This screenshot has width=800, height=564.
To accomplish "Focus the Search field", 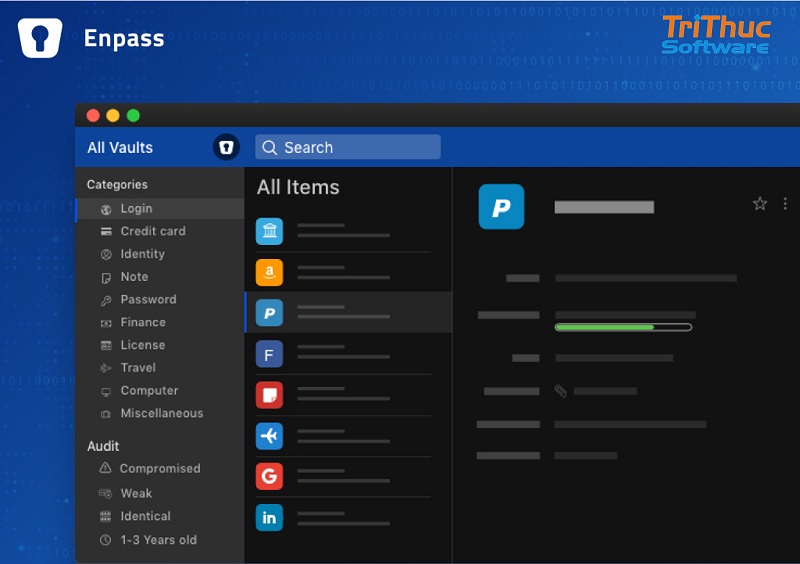I will point(348,147).
